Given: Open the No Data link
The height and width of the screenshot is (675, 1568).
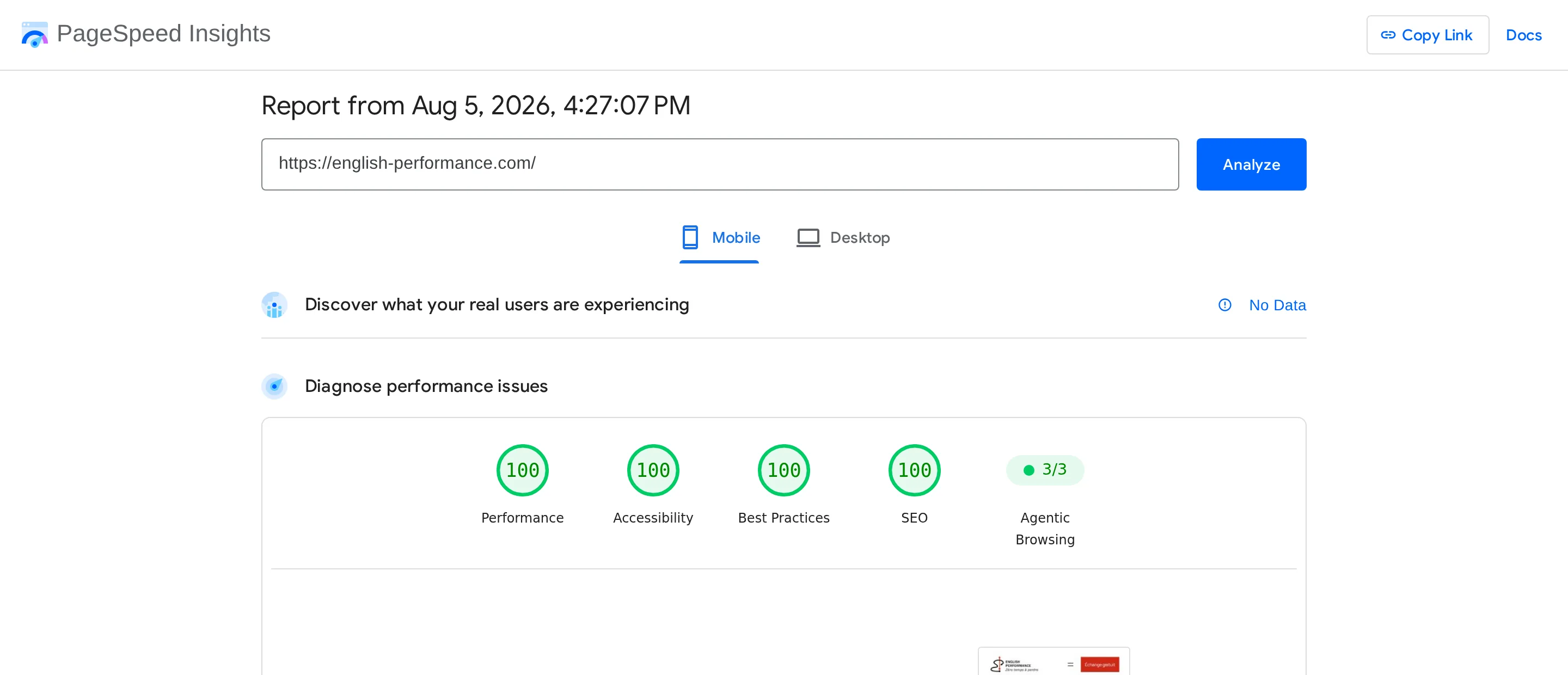Looking at the screenshot, I should (x=1277, y=305).
